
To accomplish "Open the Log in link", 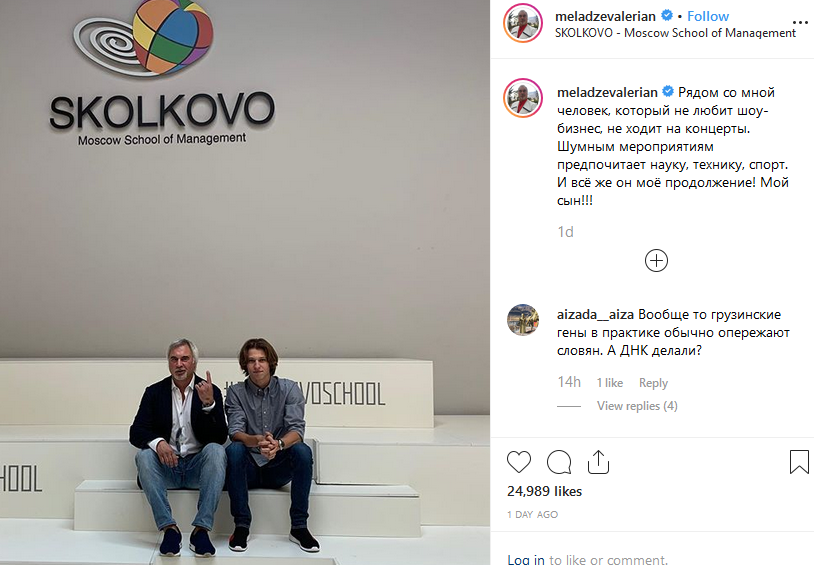I will [x=526, y=559].
